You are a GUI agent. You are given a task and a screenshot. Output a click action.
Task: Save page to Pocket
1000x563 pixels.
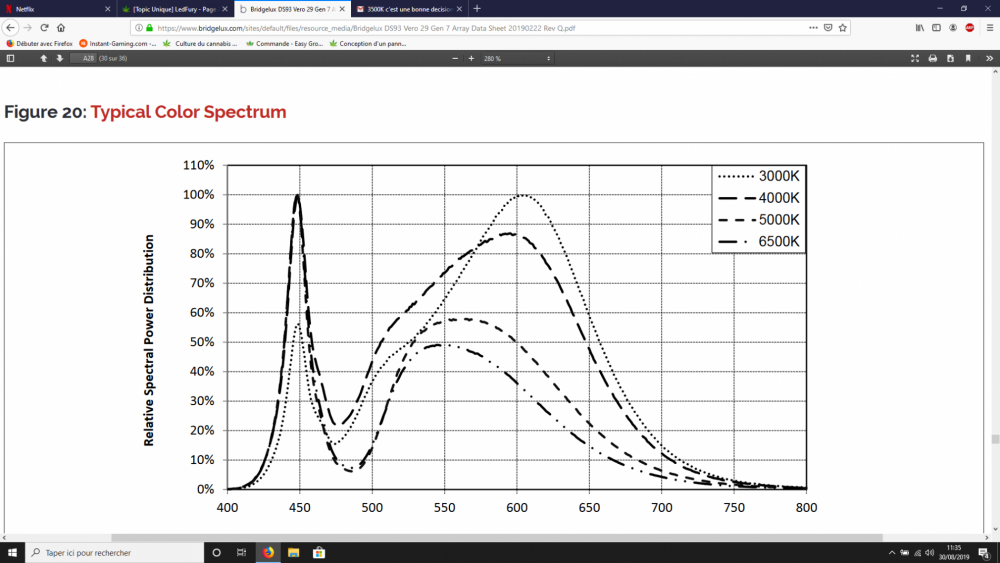coord(828,27)
